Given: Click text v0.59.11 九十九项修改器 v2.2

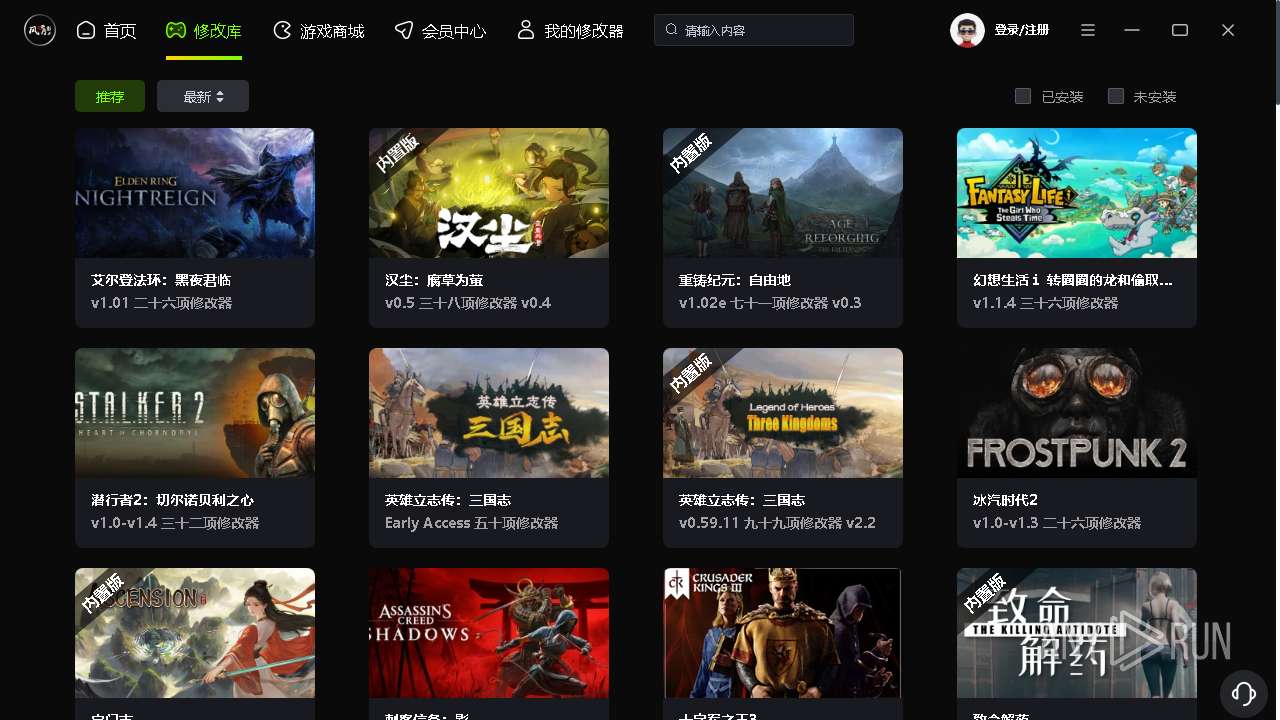Looking at the screenshot, I should coord(778,523).
